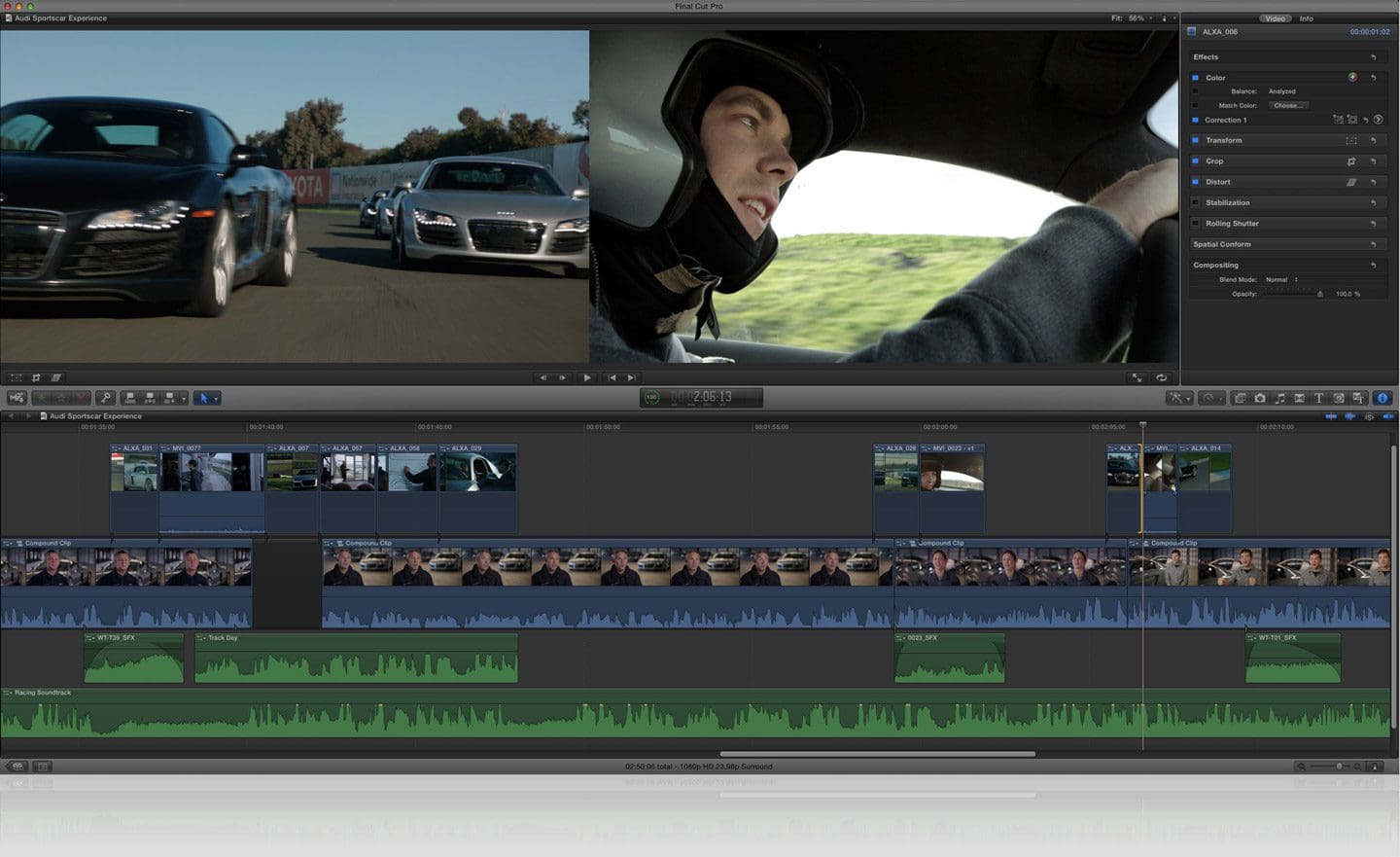Select the Track Day audio clip
Screen dimensions: 1400x857
tap(356, 658)
